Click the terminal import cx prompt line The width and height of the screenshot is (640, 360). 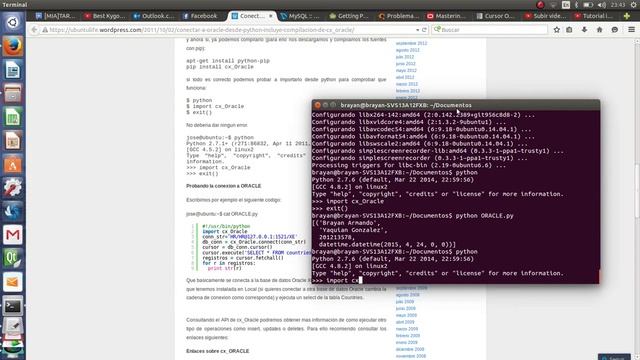pos(337,280)
